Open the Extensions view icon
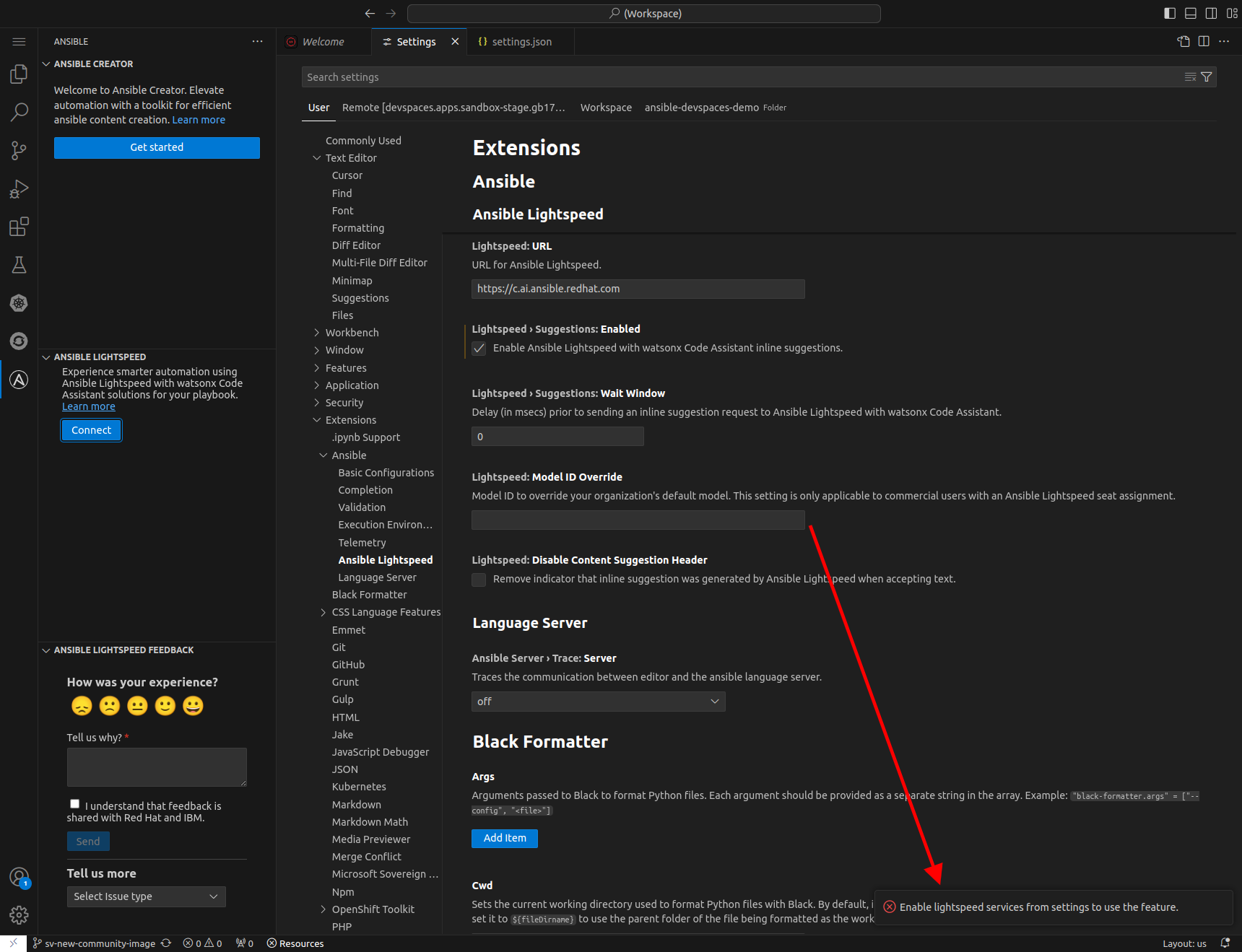 [19, 227]
